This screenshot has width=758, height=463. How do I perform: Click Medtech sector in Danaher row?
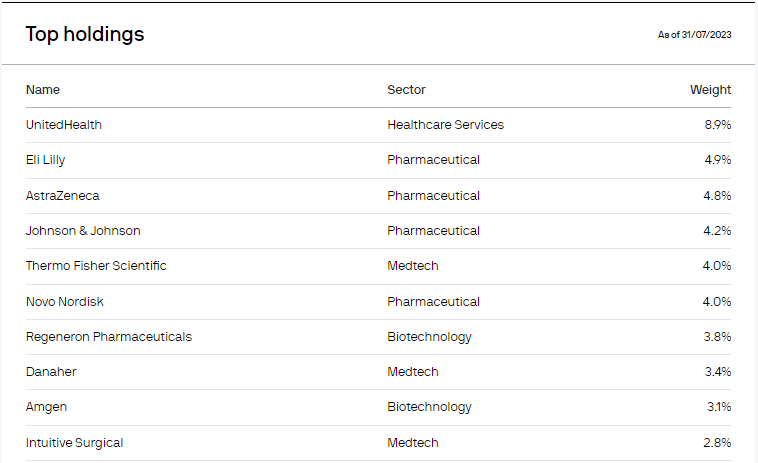[x=412, y=372]
